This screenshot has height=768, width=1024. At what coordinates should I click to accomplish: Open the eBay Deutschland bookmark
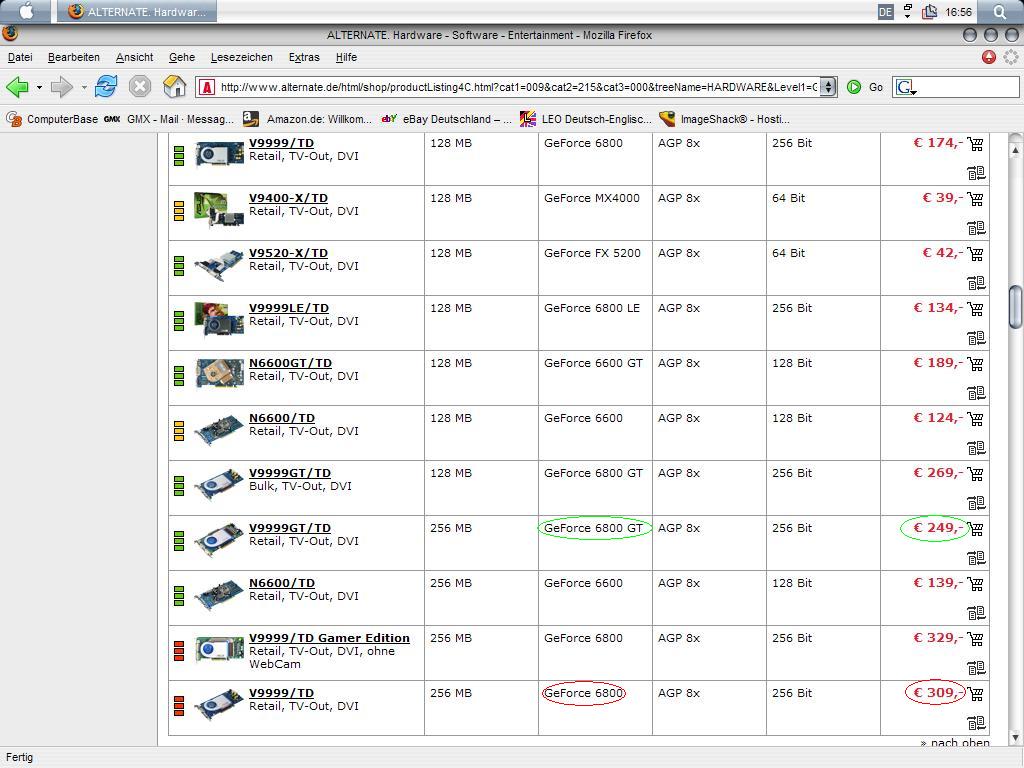pyautogui.click(x=447, y=119)
